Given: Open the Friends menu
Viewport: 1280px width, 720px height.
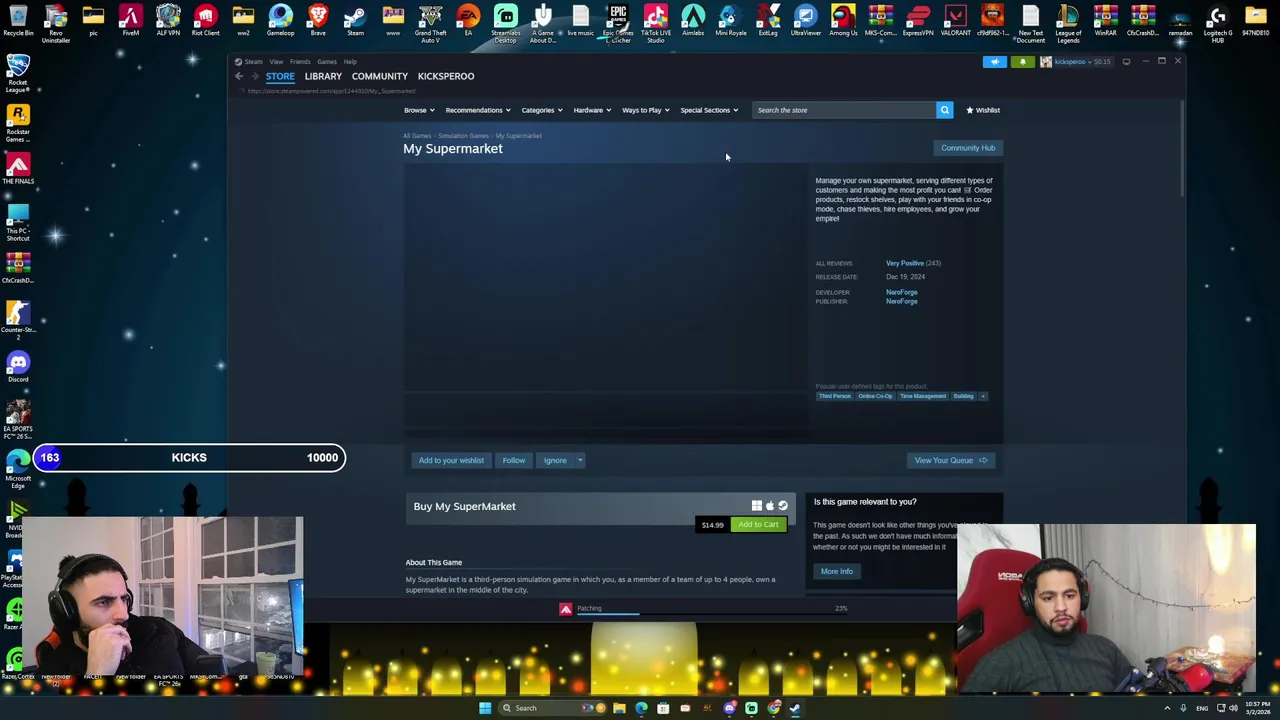Looking at the screenshot, I should (300, 62).
